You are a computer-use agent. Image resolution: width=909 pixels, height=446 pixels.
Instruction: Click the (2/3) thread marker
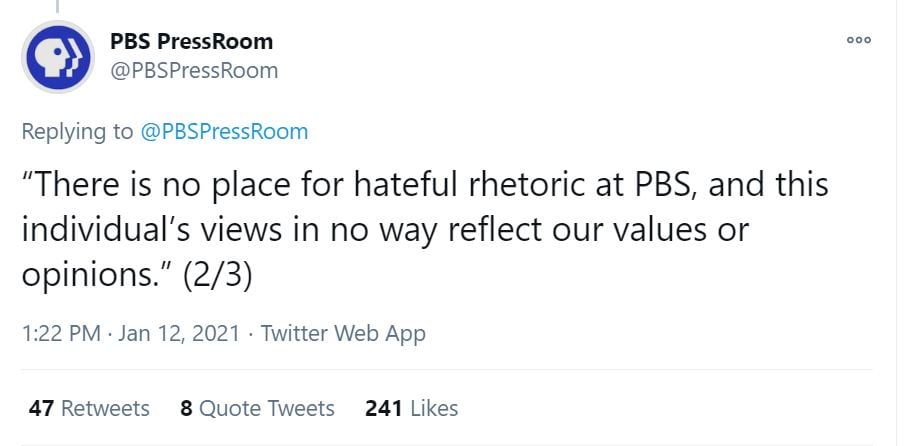(x=219, y=275)
